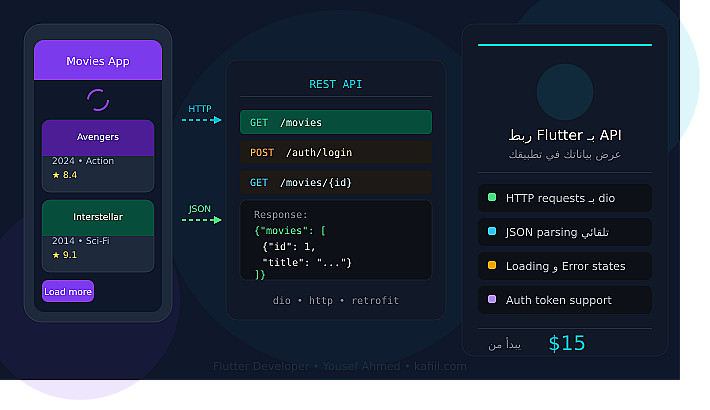Click the orange Loading states bullet

[492, 266]
